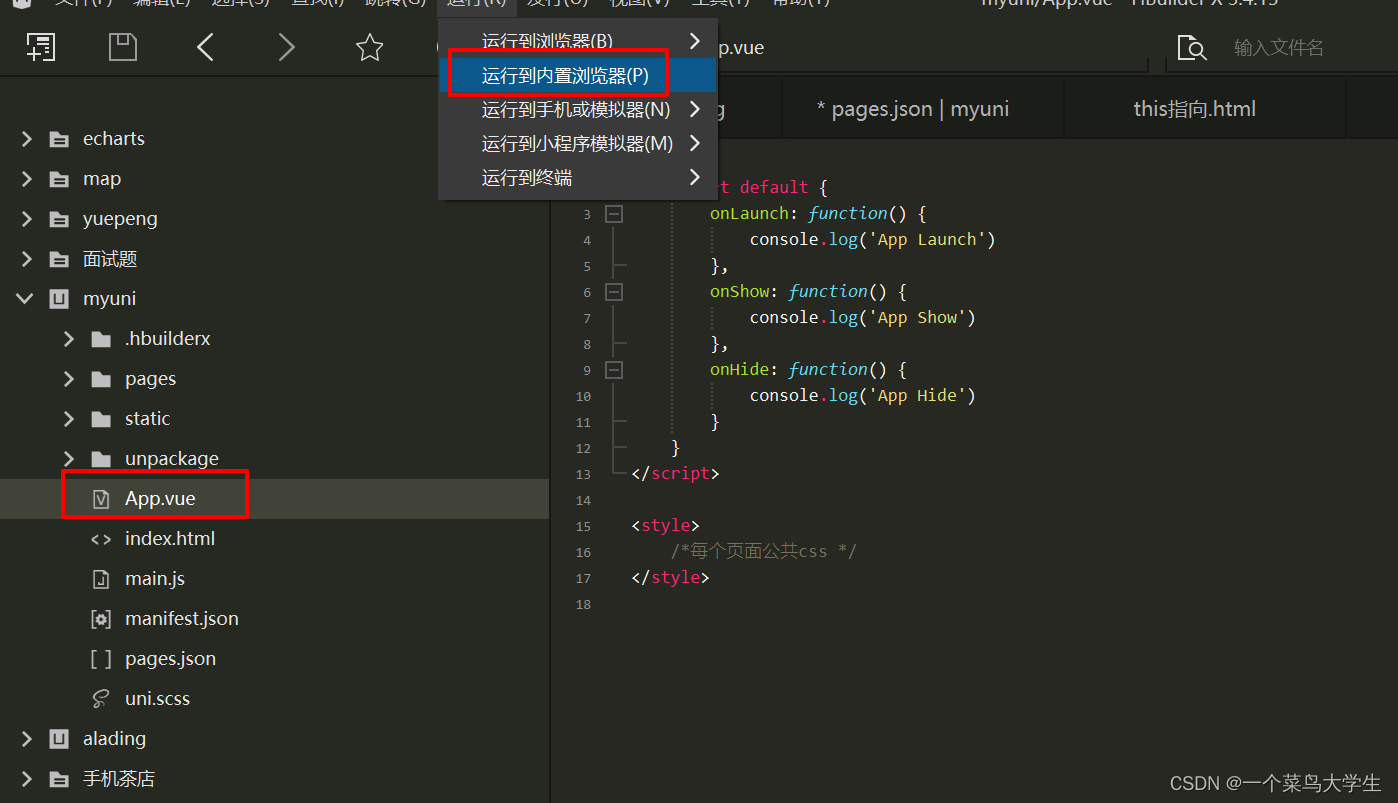
Task: Expand the pages folder chevron
Action: [69, 378]
